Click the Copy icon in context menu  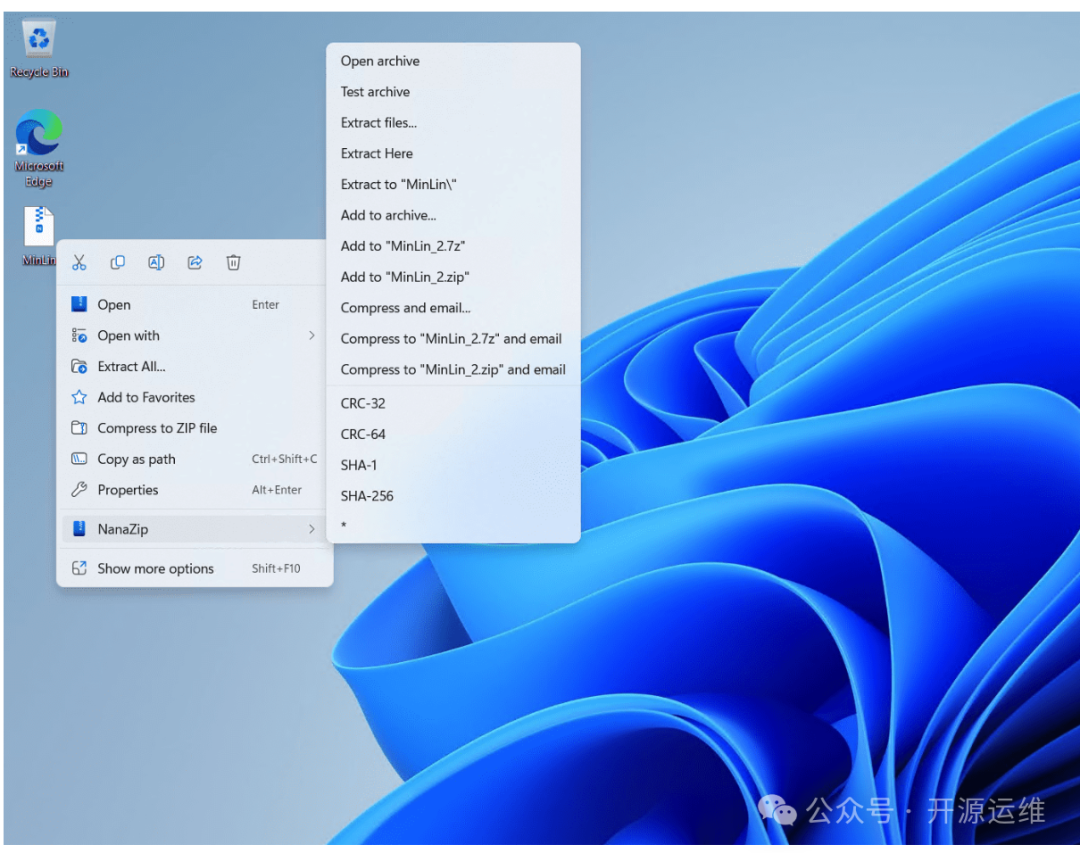[118, 263]
